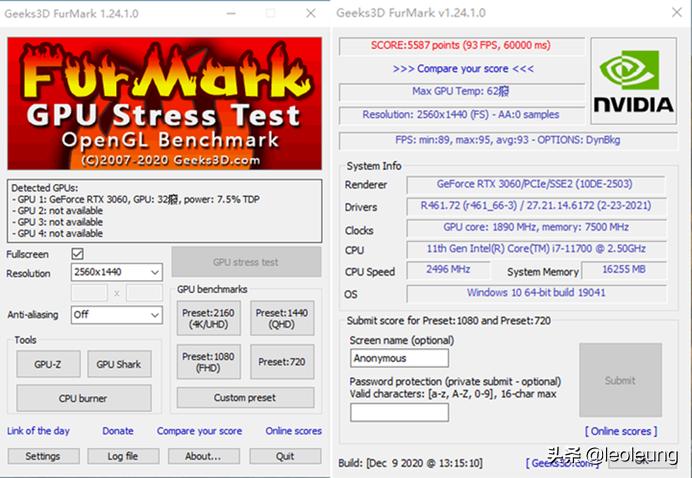Click the Password protection input field
This screenshot has width=692, height=478.
[x=399, y=412]
